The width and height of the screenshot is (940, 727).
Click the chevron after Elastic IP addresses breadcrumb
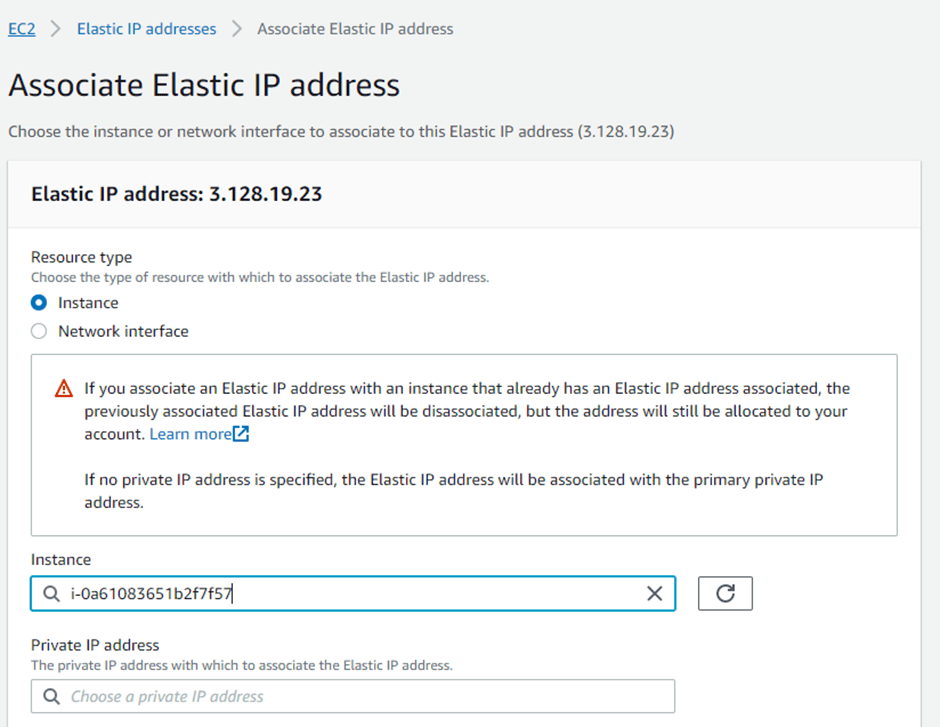237,29
